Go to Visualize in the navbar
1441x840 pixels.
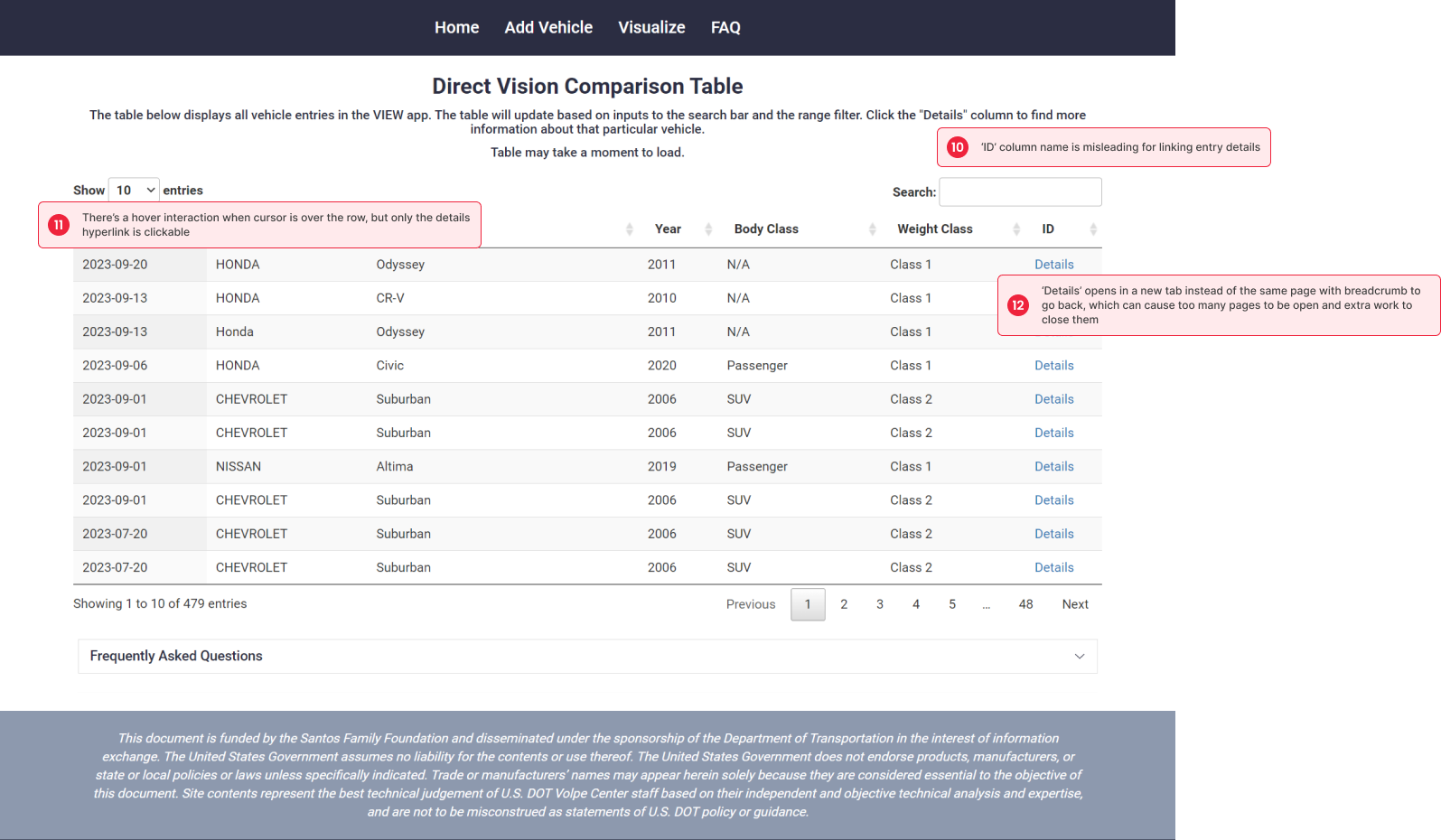(x=651, y=28)
